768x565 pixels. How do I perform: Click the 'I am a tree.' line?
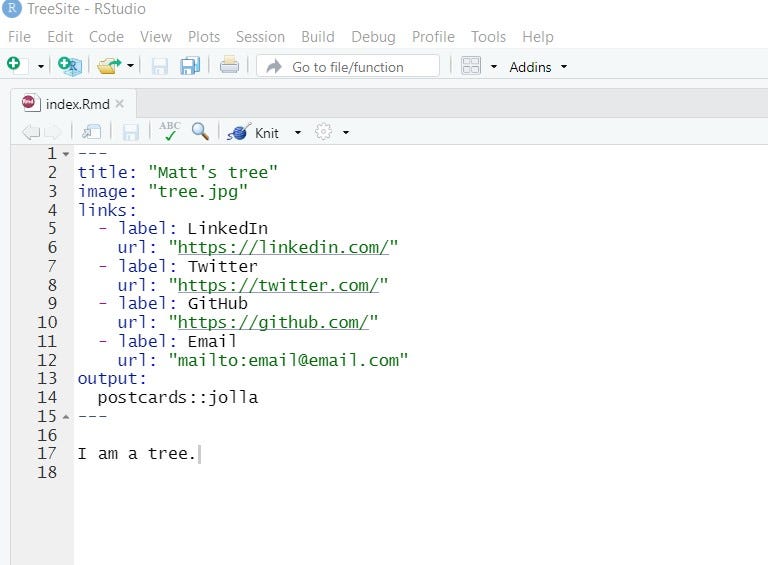(137, 454)
